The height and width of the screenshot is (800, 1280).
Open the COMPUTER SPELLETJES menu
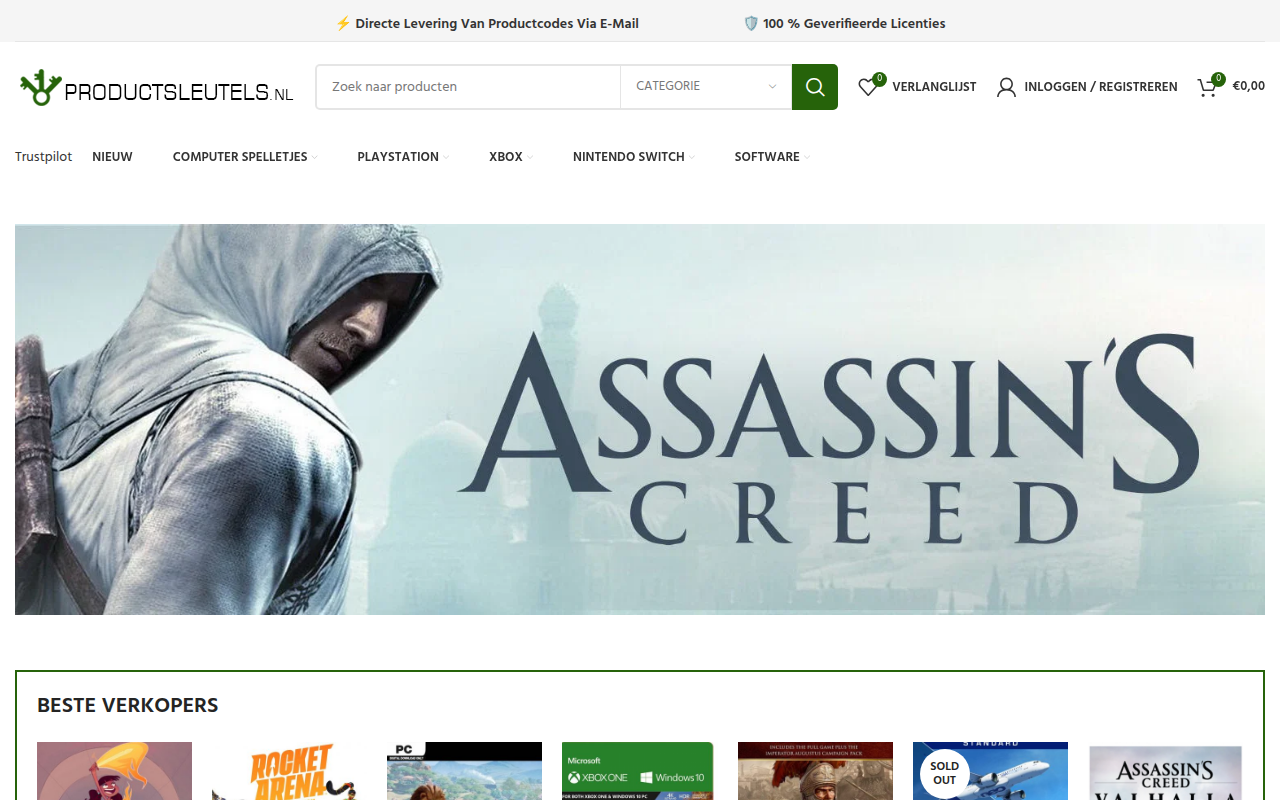[x=240, y=157]
